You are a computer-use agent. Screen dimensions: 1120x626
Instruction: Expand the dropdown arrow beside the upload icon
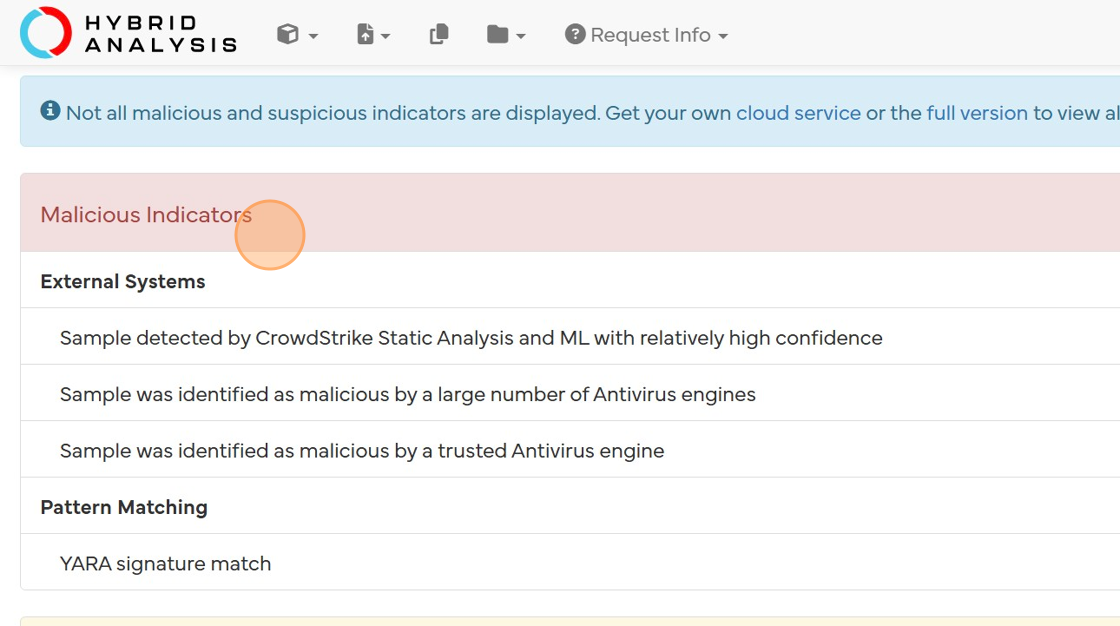386,36
